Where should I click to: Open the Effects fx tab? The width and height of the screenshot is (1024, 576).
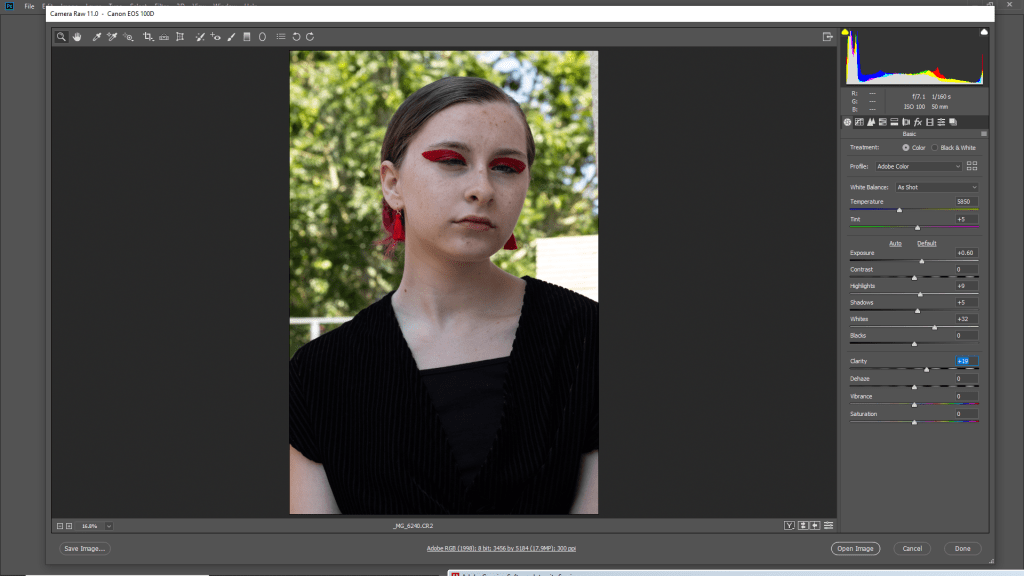[x=917, y=122]
